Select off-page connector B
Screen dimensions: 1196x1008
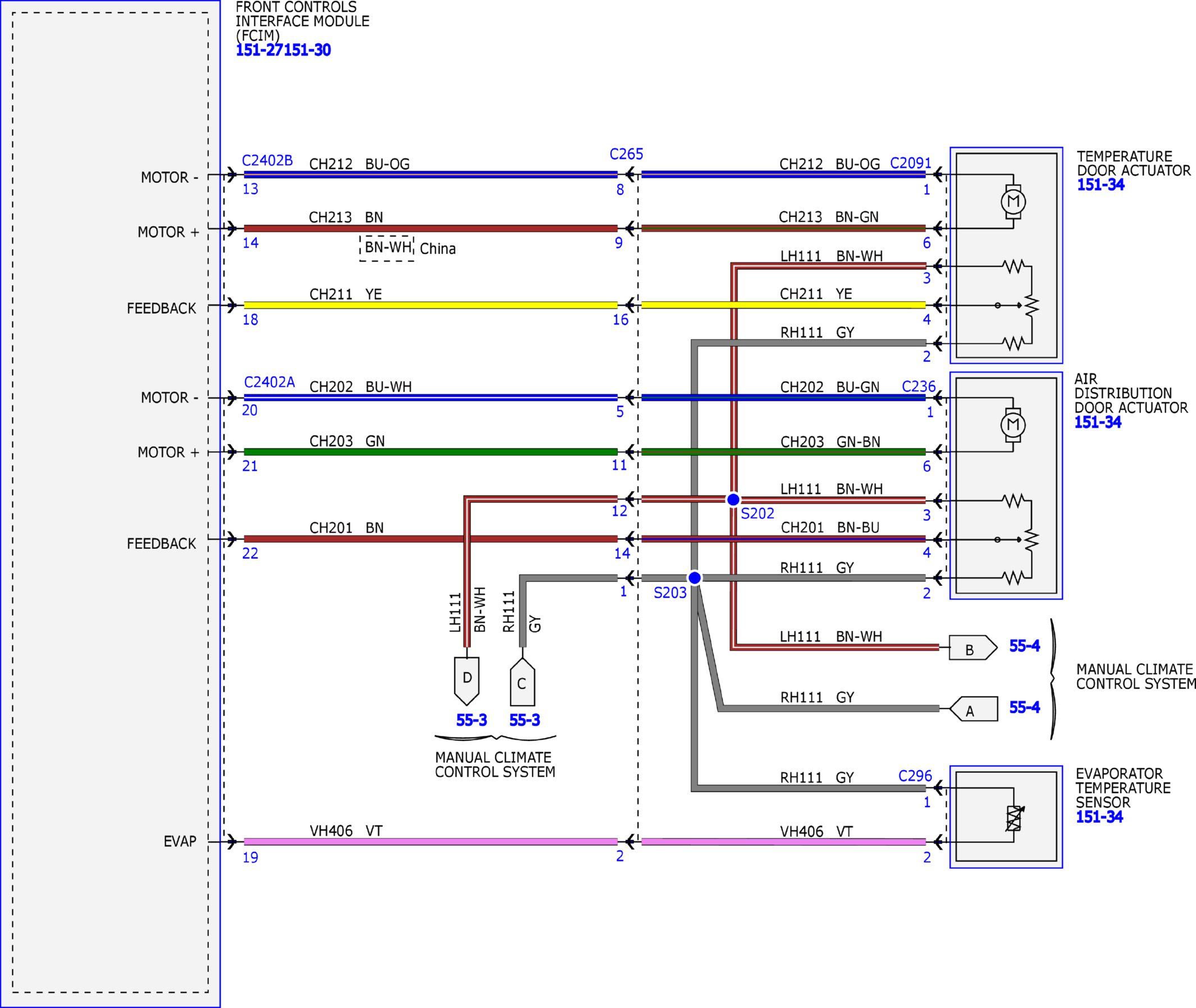click(973, 648)
